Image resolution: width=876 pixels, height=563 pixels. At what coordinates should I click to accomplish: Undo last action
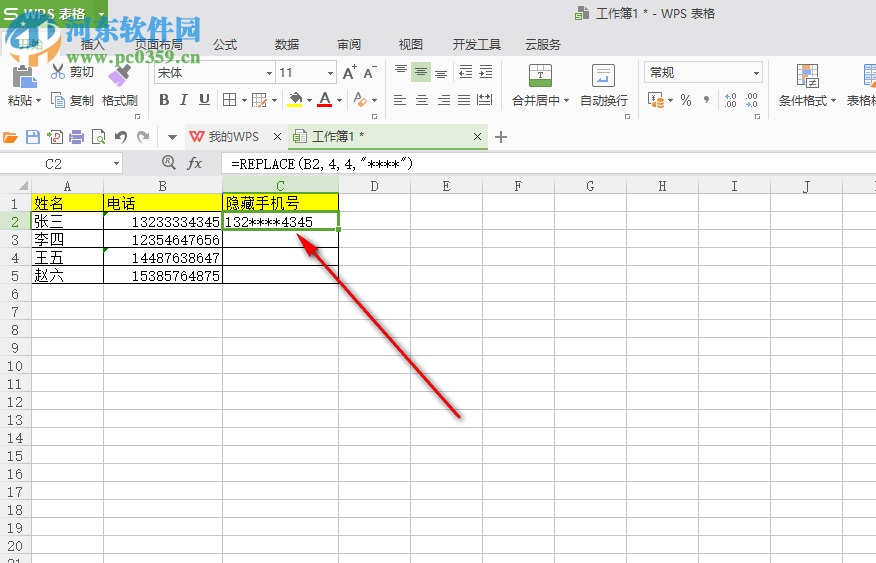[121, 137]
